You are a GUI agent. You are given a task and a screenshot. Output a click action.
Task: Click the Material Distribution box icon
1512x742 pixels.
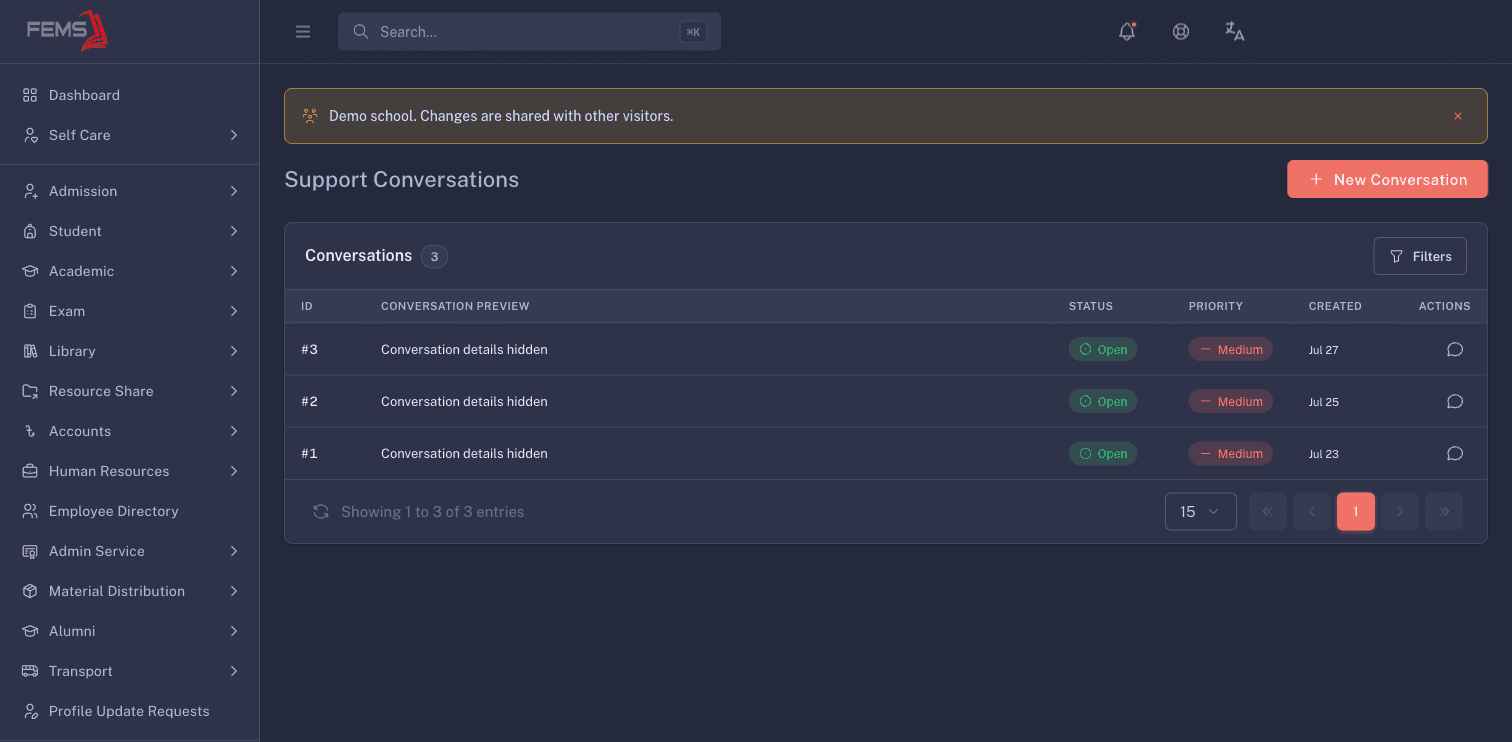pyautogui.click(x=30, y=591)
